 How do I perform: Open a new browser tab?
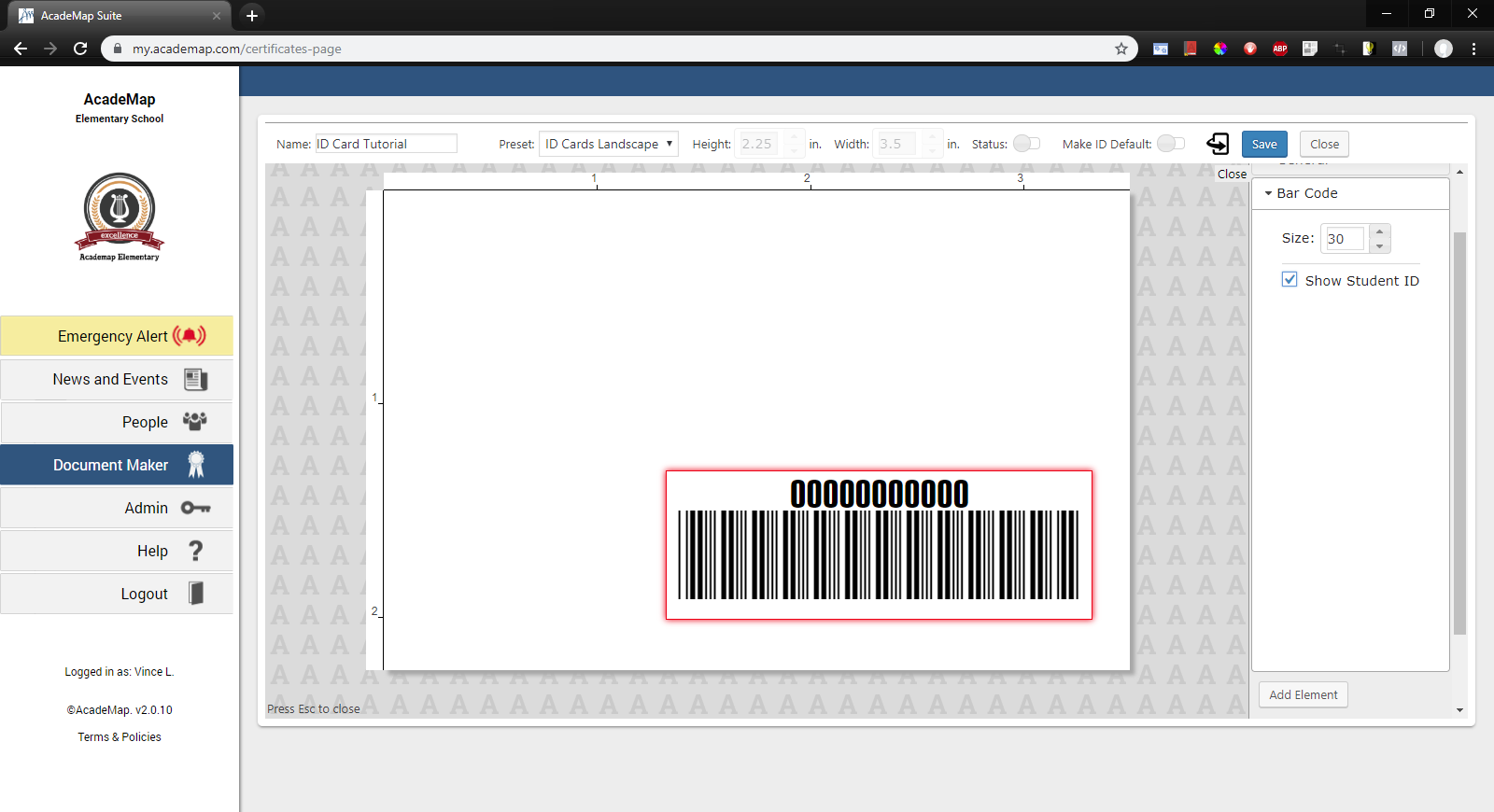(x=252, y=16)
